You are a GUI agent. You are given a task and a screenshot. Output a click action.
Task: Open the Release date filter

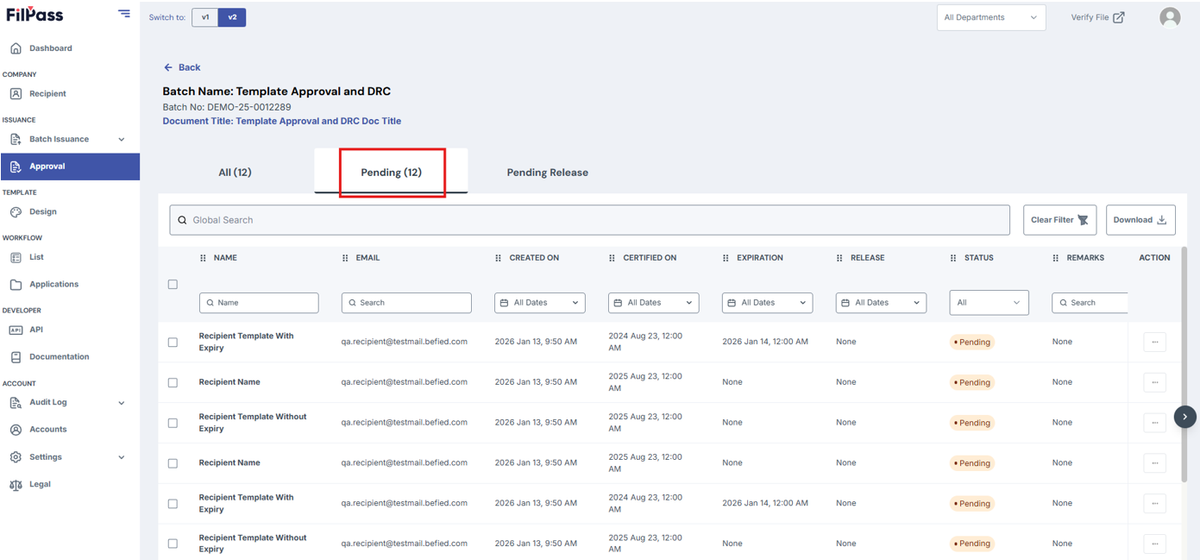(882, 302)
